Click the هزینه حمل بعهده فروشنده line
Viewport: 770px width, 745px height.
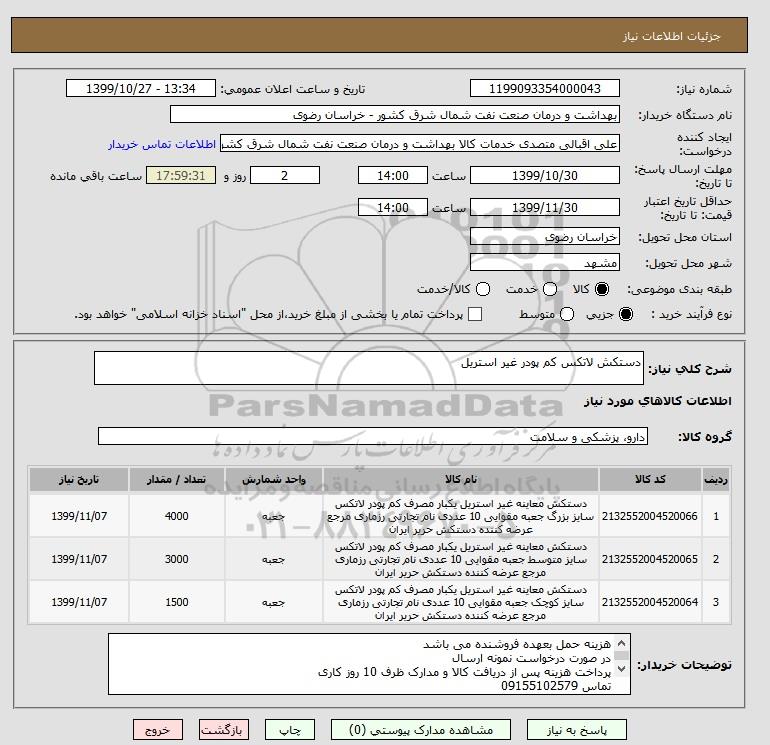click(x=517, y=644)
